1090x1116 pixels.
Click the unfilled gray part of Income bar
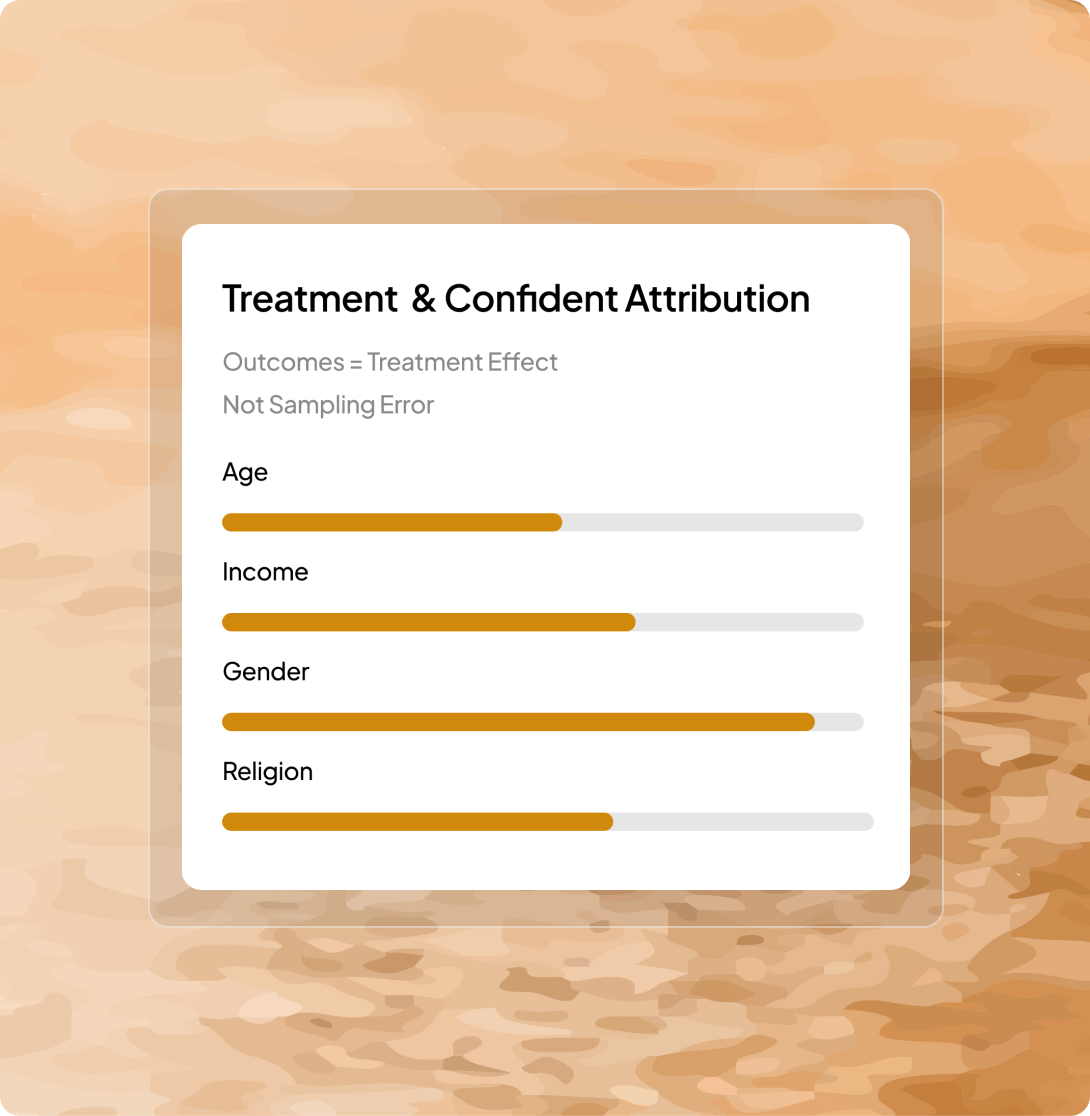click(750, 622)
